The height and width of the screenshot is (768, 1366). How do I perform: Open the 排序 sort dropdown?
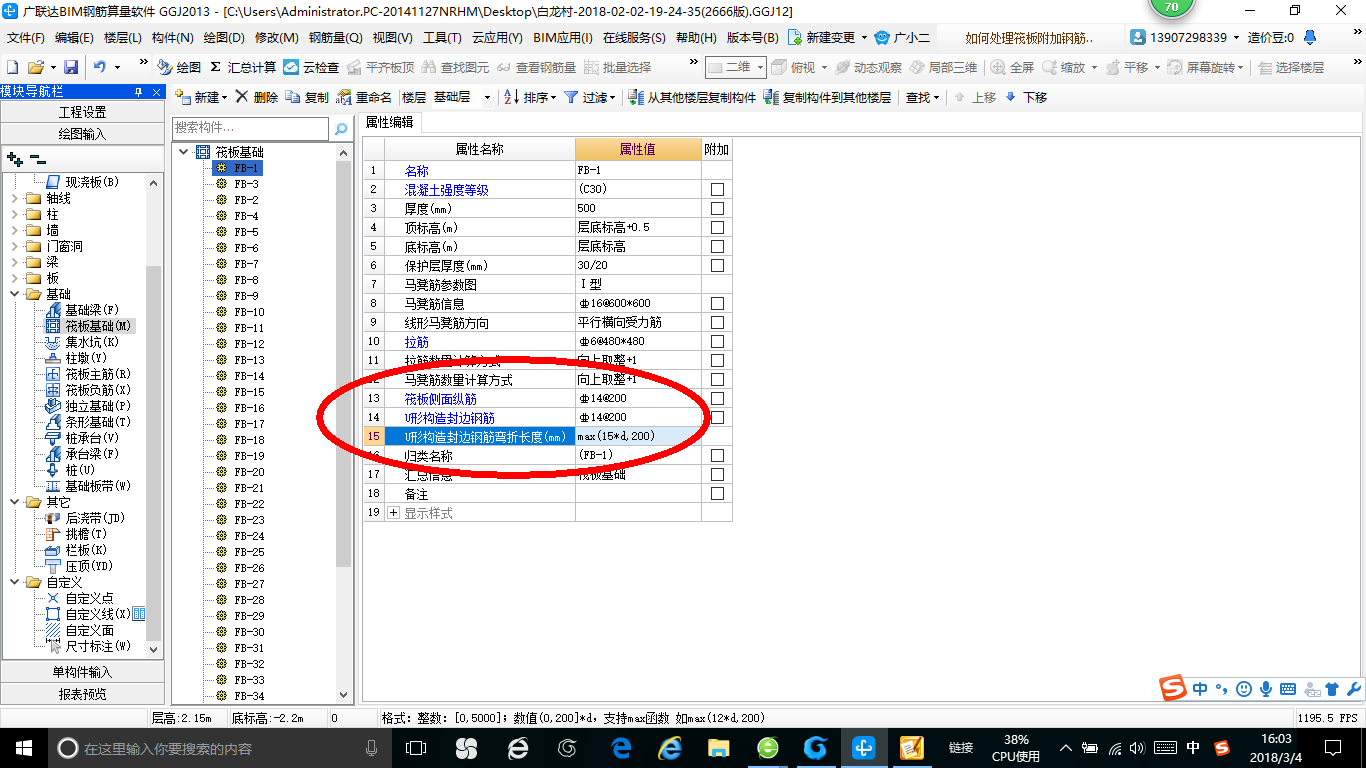[552, 98]
